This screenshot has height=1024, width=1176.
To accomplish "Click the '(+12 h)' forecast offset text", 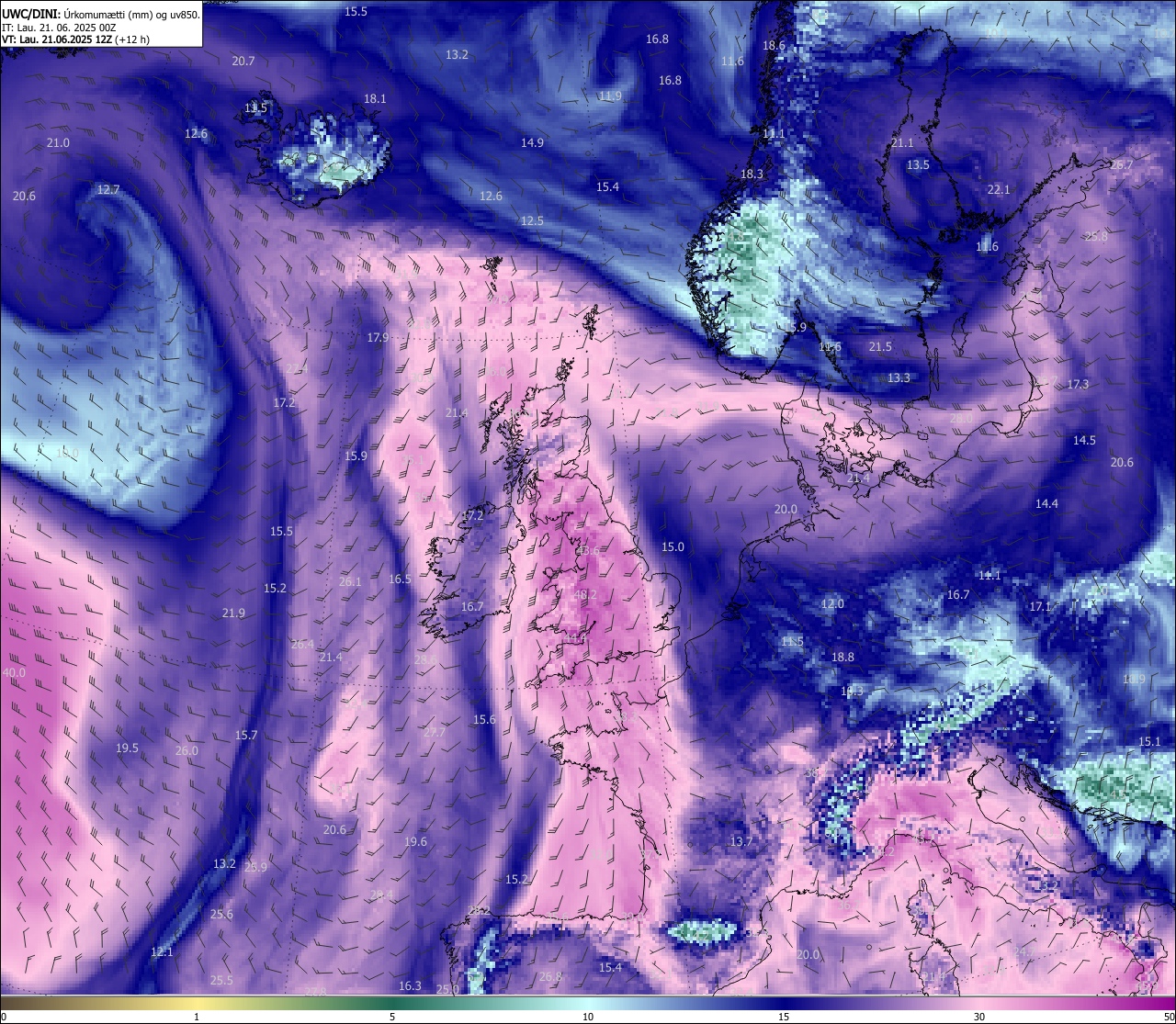I will (x=132, y=39).
